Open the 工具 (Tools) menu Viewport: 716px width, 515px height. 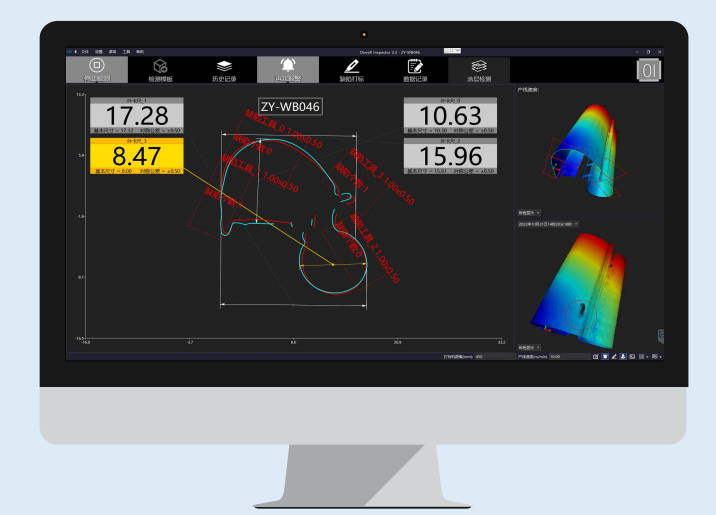click(126, 52)
